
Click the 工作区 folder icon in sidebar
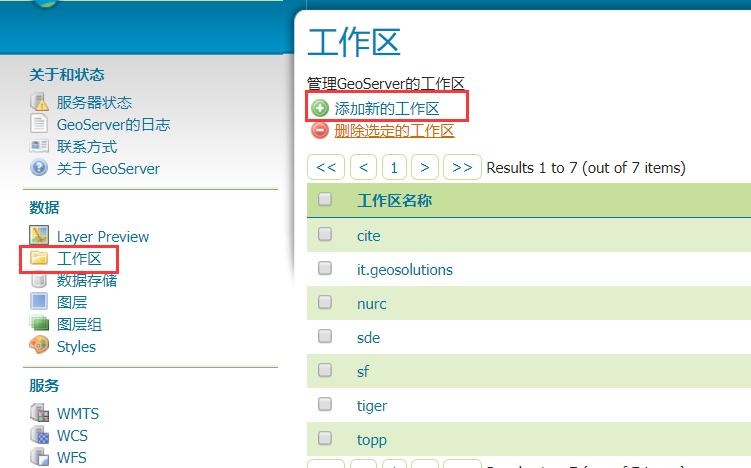click(39, 258)
